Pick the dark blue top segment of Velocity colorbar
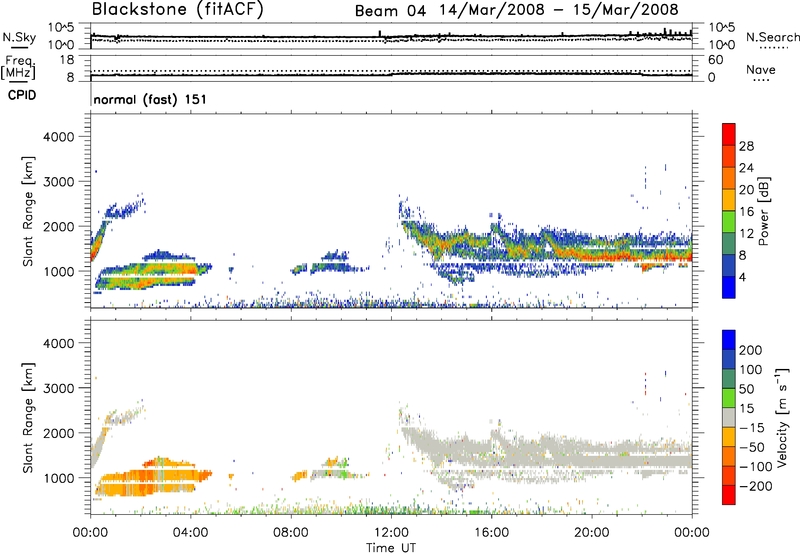This screenshot has width=800, height=554. [x=729, y=340]
